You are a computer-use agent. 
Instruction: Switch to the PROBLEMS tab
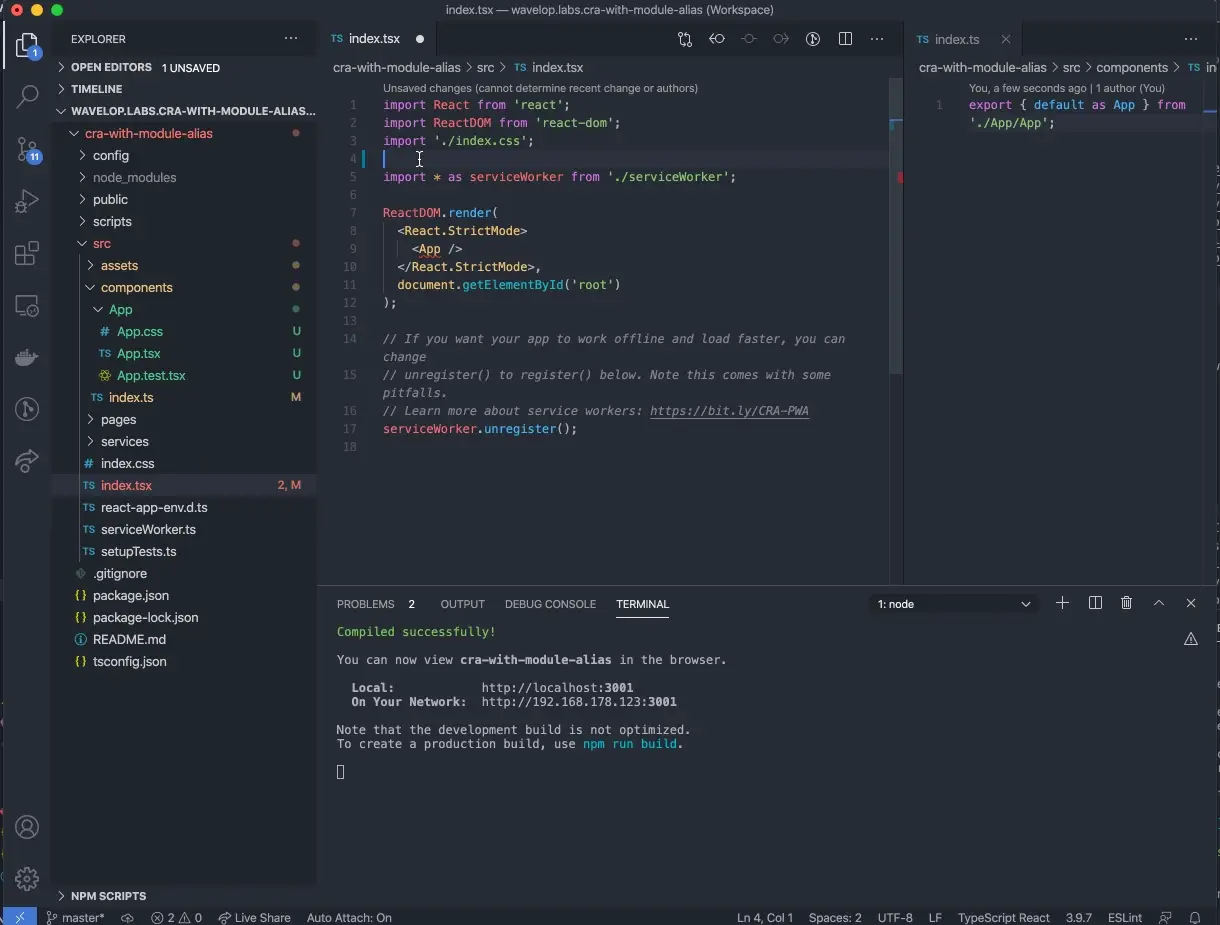pyautogui.click(x=366, y=604)
